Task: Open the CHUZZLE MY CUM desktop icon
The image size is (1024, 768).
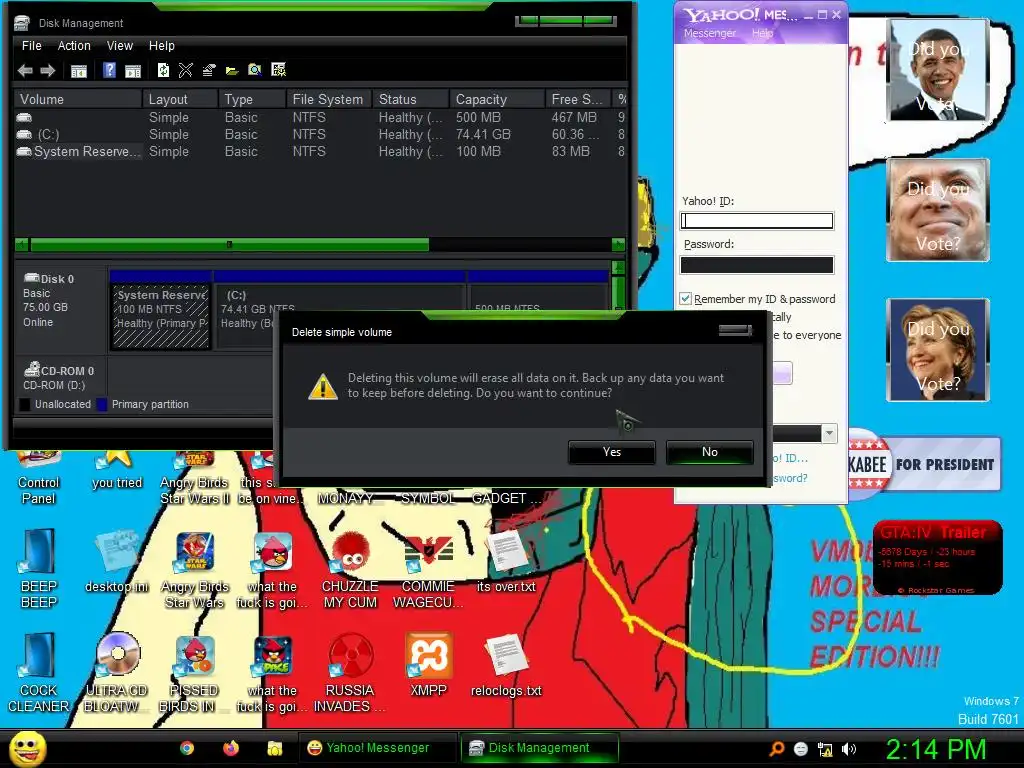Action: coord(350,569)
